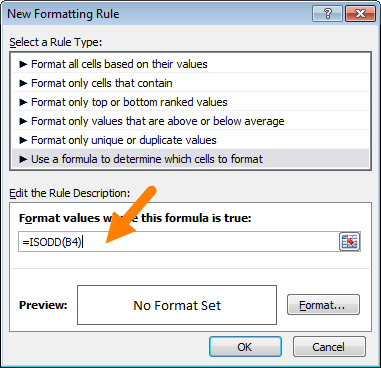The height and width of the screenshot is (368, 381).
Task: Click the range selector collapse dialog icon
Action: pos(349,241)
